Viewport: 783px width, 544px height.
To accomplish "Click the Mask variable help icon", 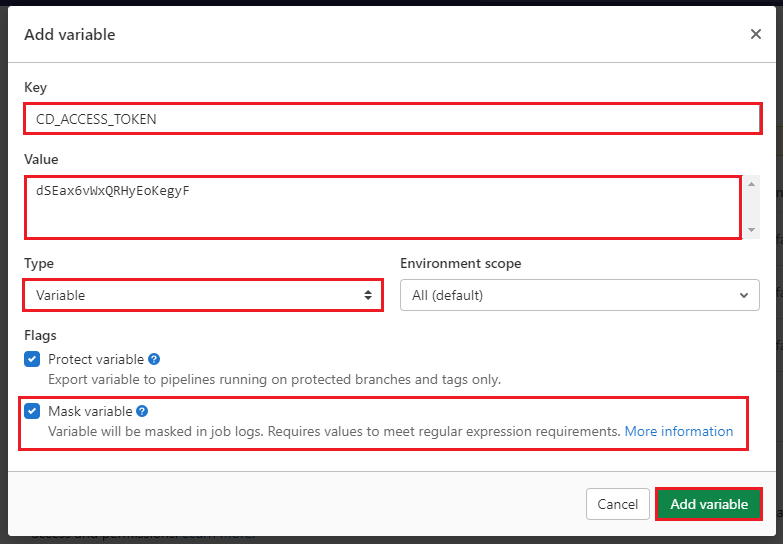I will pyautogui.click(x=142, y=411).
